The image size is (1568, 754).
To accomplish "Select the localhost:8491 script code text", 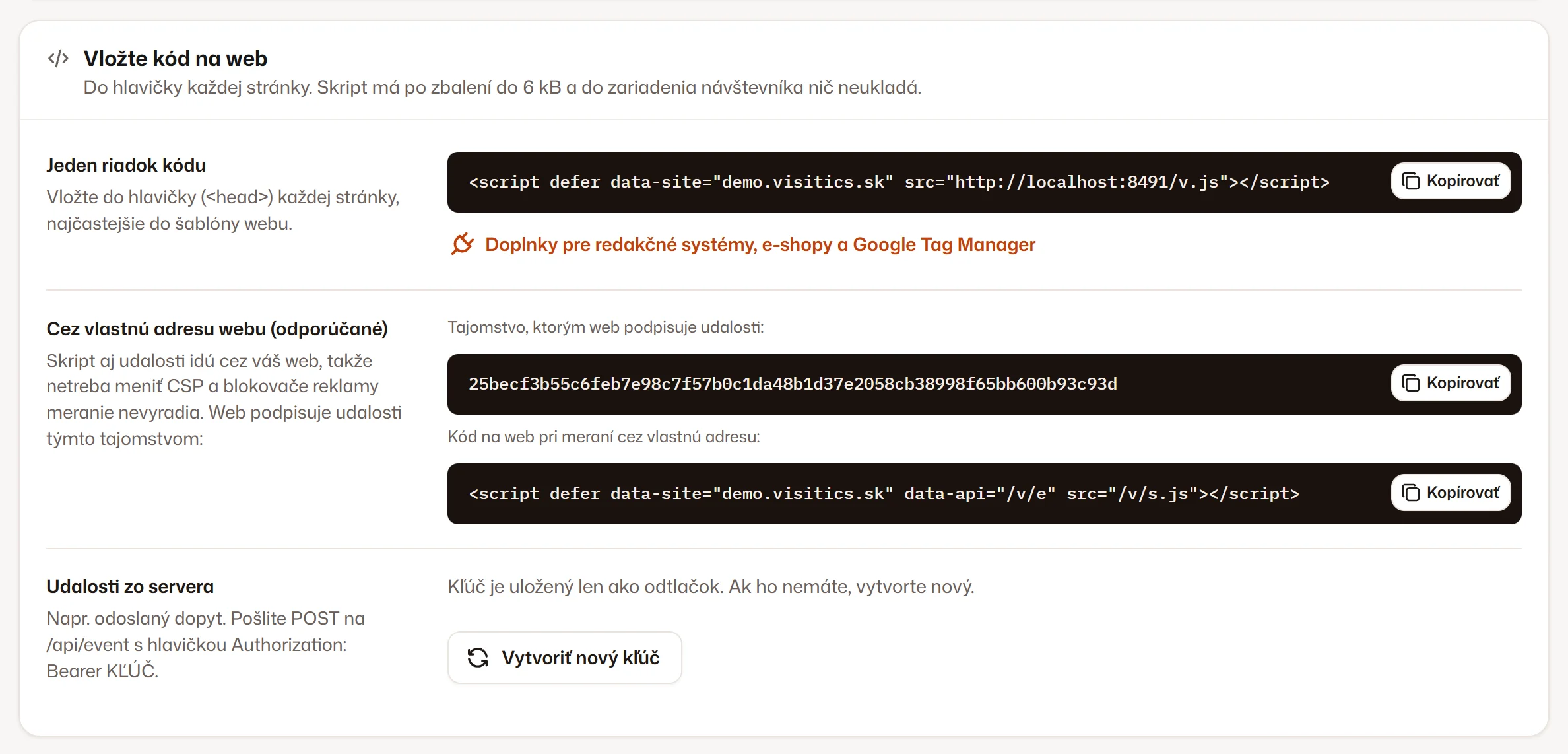I will 899,182.
